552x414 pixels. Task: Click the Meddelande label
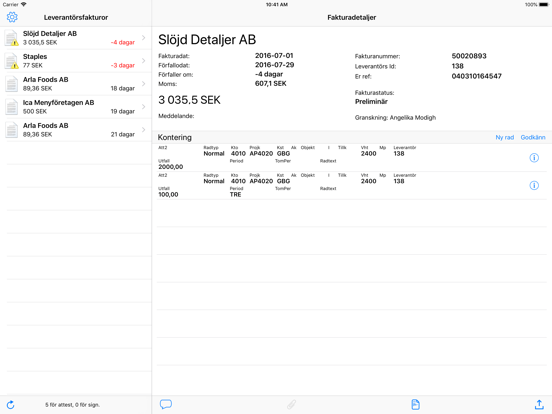176,116
